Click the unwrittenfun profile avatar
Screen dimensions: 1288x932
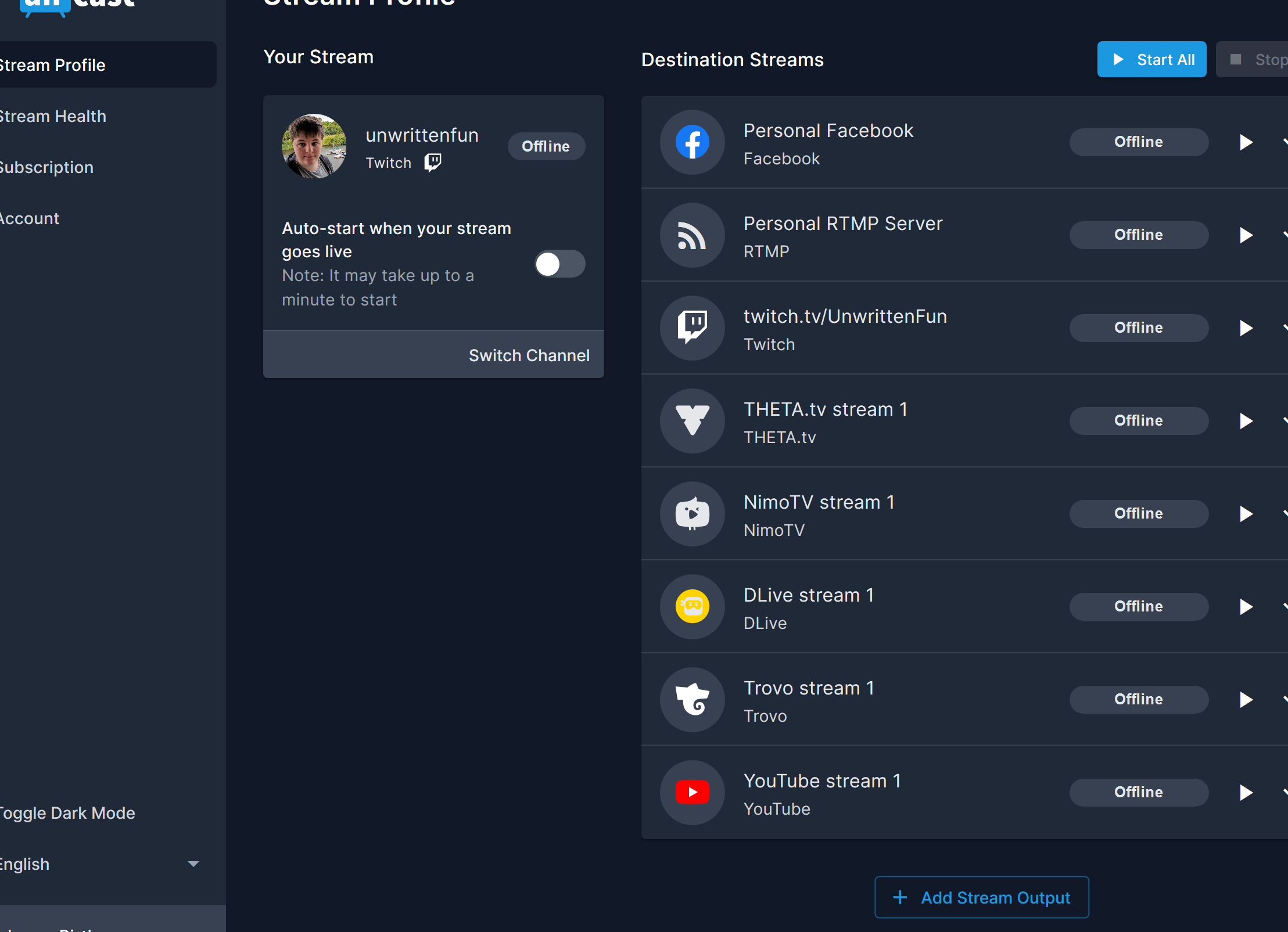[314, 146]
